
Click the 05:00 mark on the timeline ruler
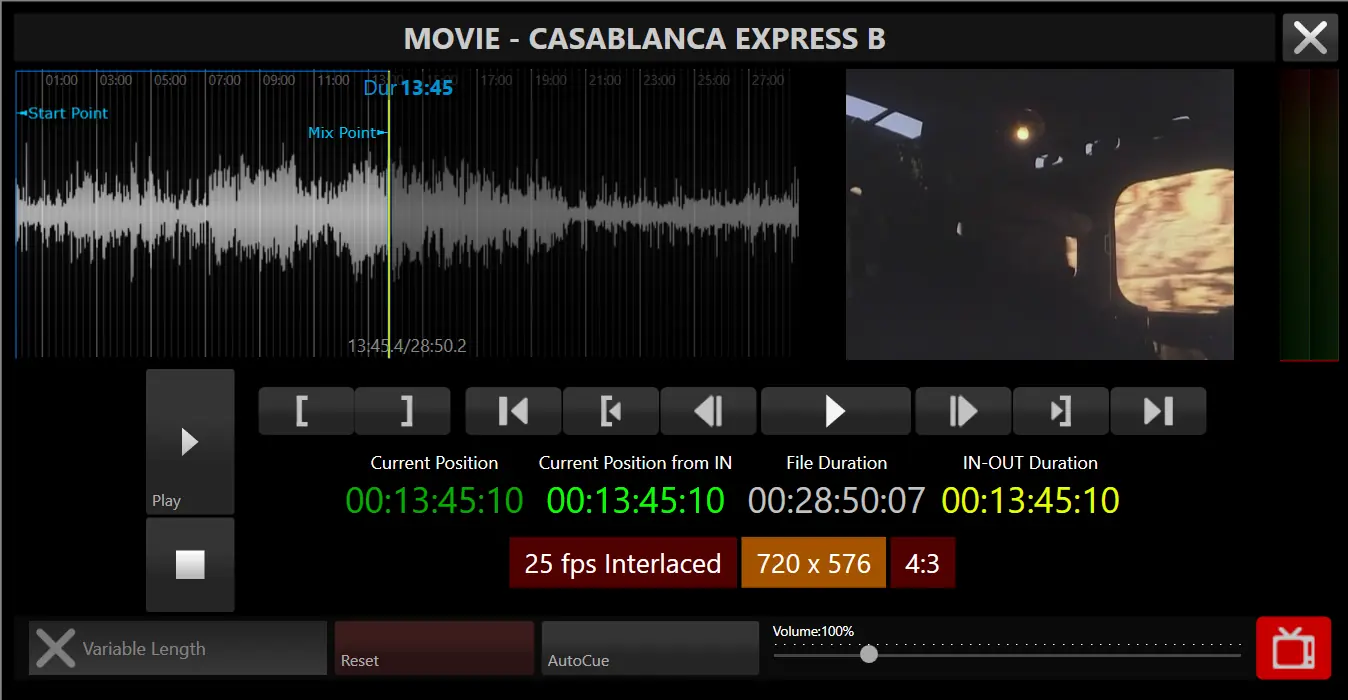pos(170,80)
